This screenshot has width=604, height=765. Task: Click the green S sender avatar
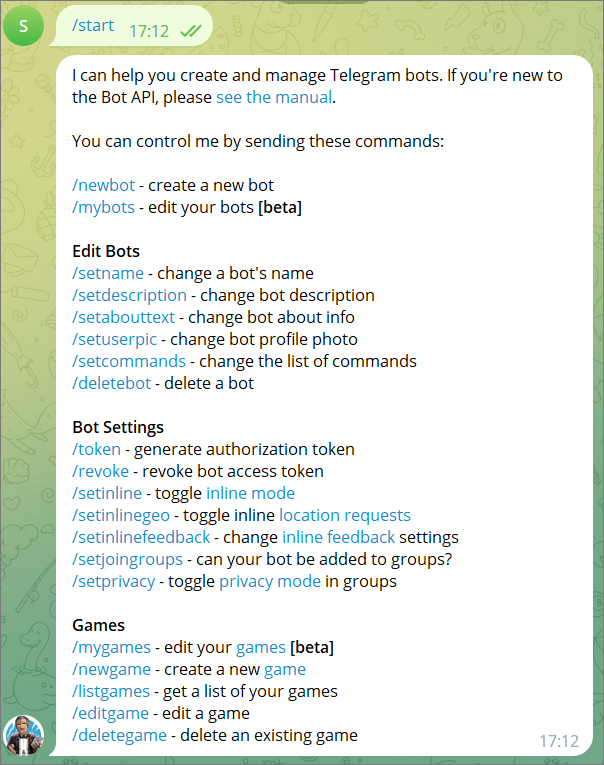tap(22, 24)
